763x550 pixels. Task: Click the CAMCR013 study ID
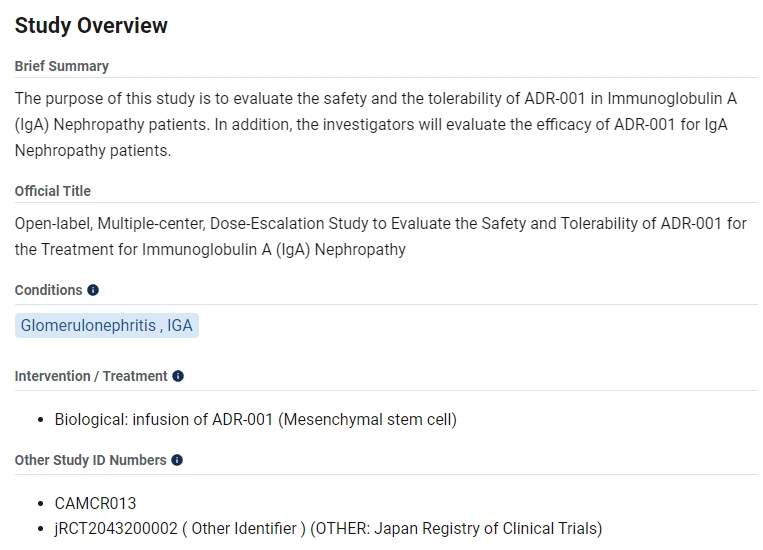tap(95, 503)
